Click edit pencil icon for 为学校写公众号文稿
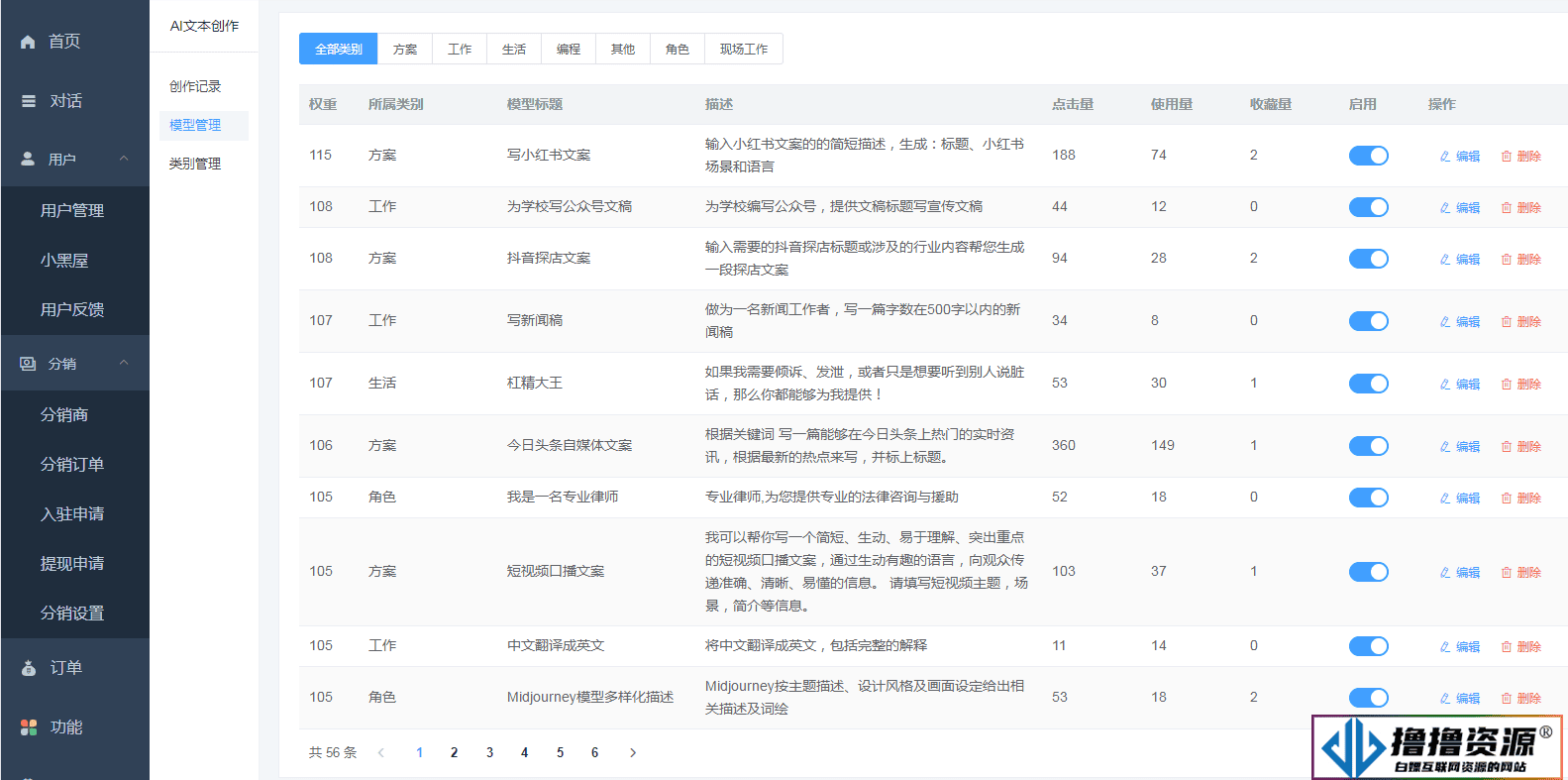This screenshot has width=1568, height=780. [1445, 208]
